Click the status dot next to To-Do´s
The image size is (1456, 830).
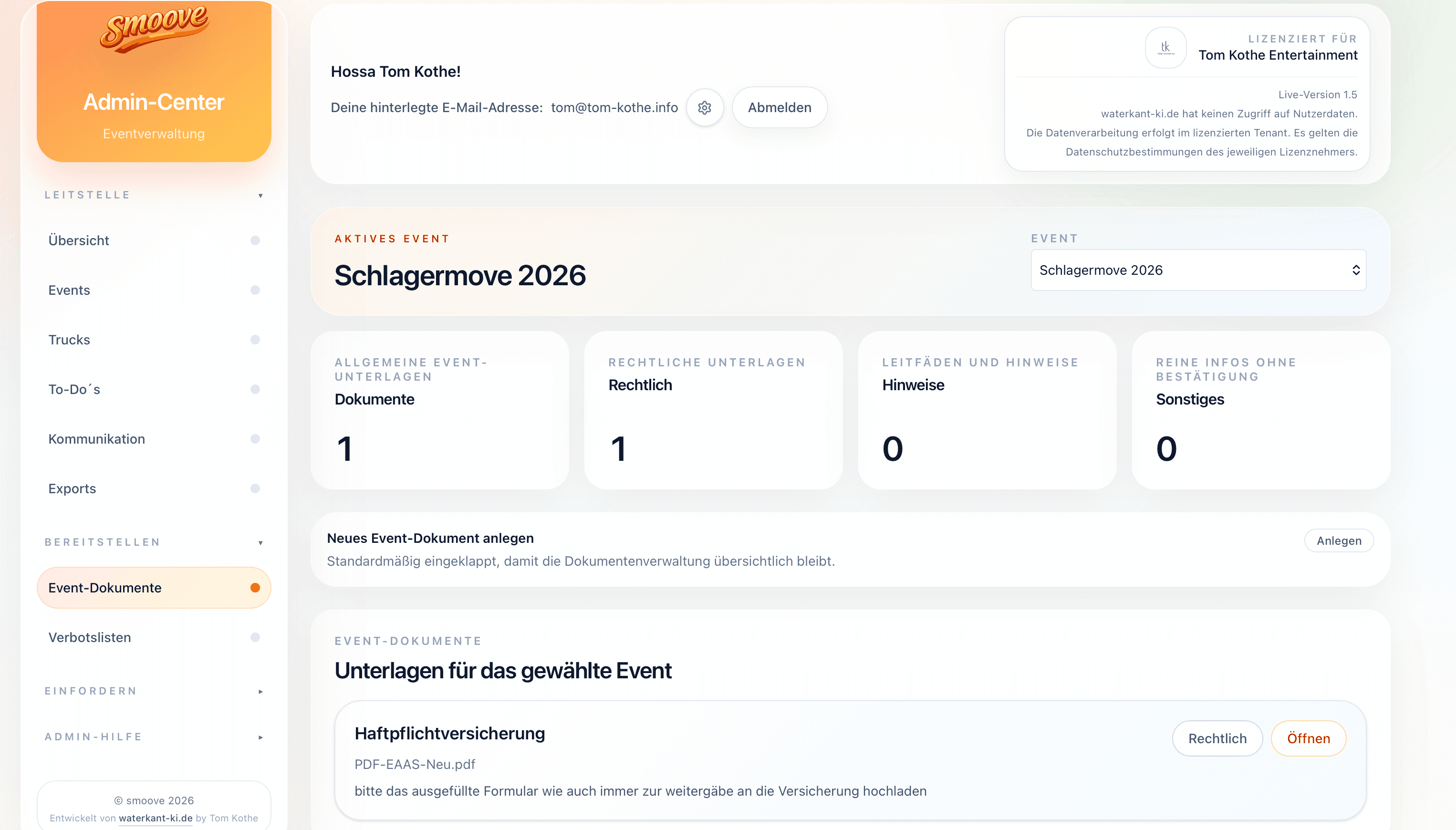[x=254, y=389]
